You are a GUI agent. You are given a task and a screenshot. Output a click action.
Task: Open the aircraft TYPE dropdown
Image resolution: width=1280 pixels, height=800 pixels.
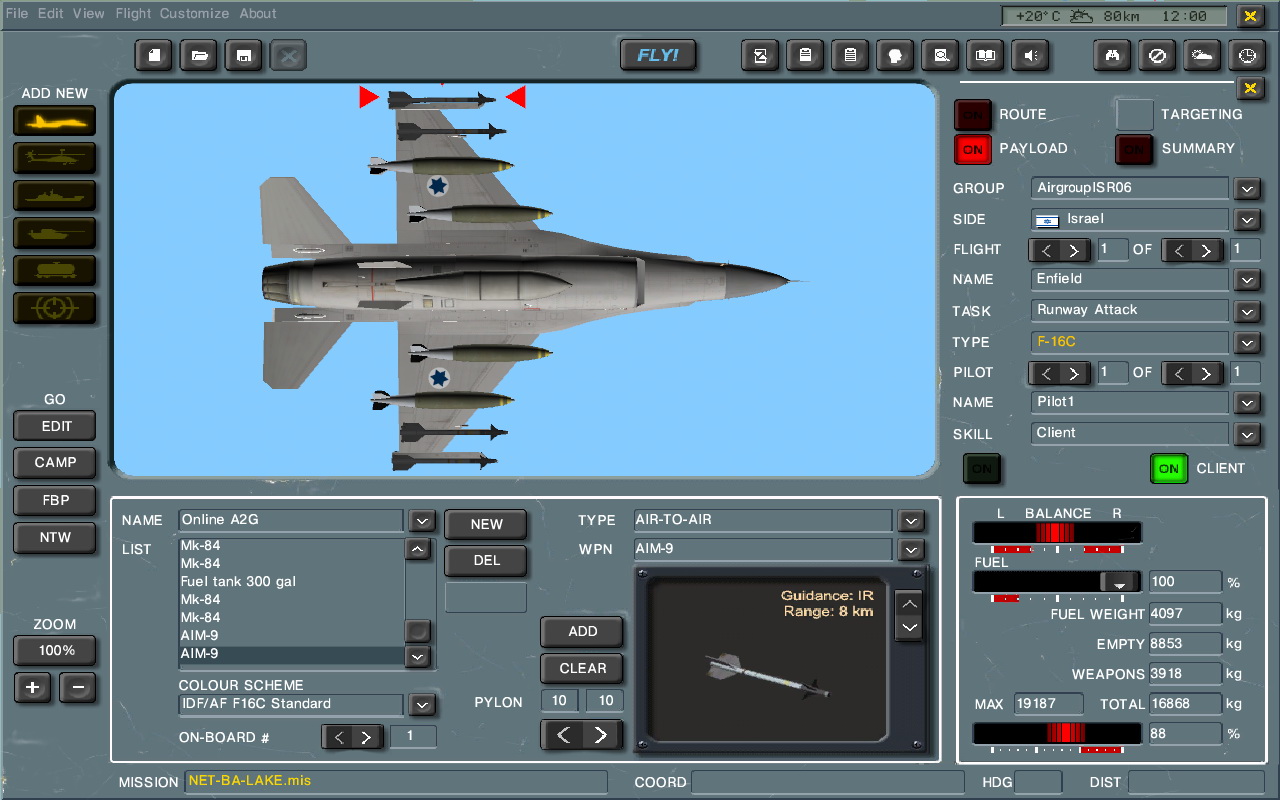(x=1246, y=342)
